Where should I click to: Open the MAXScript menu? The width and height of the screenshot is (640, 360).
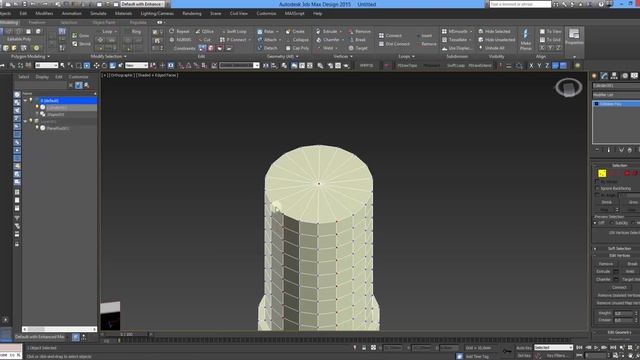pyautogui.click(x=295, y=13)
